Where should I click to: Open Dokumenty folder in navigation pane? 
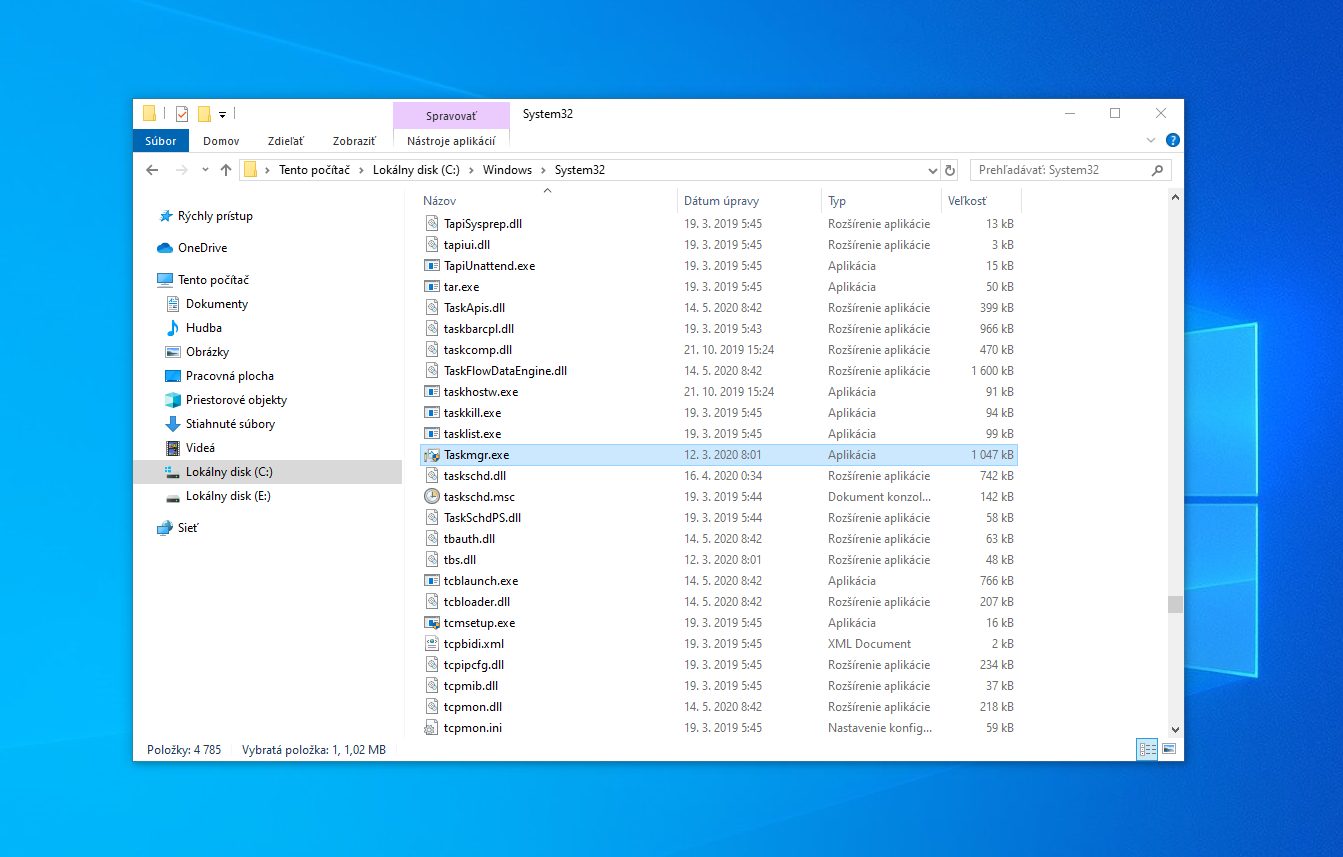click(216, 304)
